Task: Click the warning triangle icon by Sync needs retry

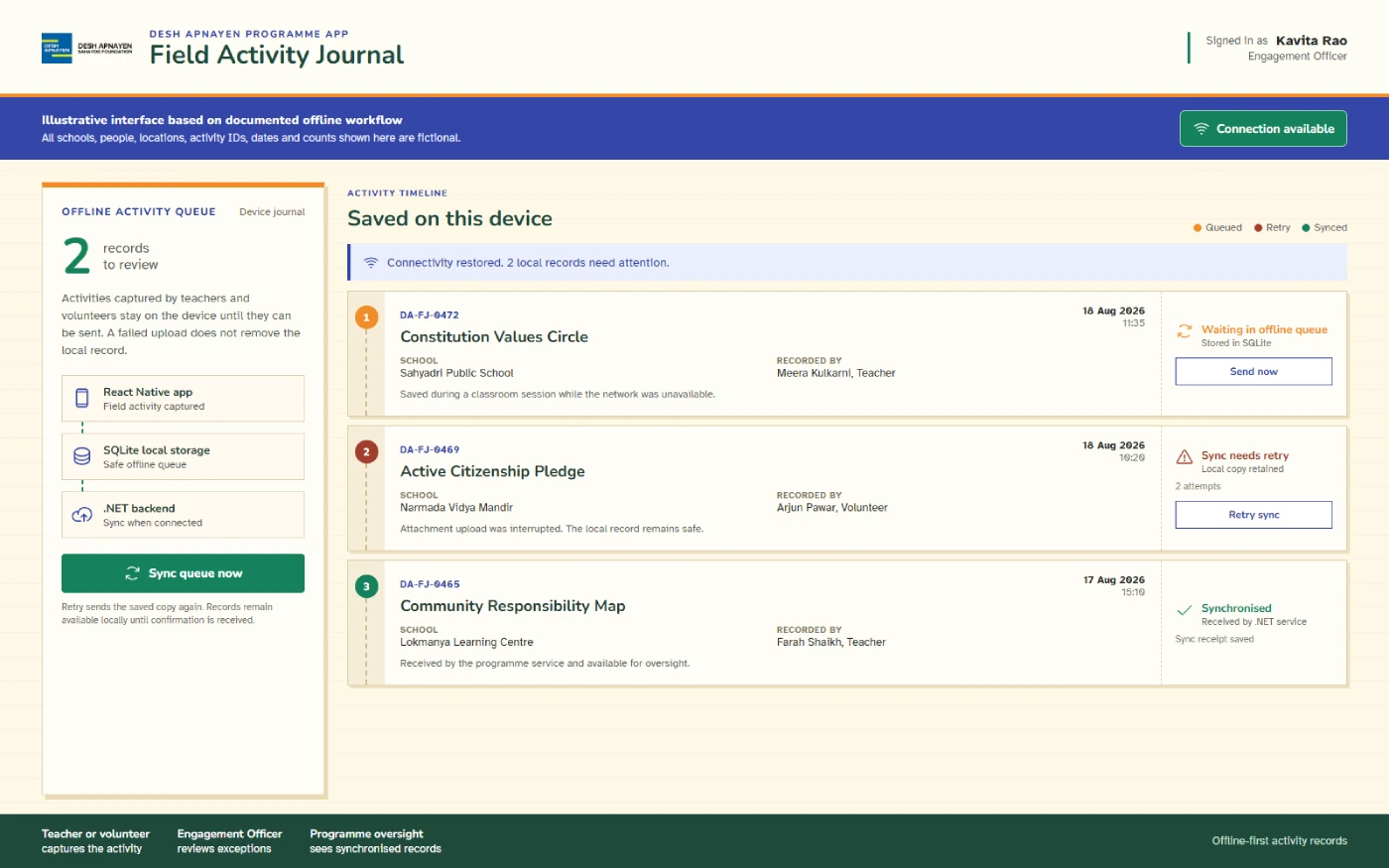Action: (1185, 457)
